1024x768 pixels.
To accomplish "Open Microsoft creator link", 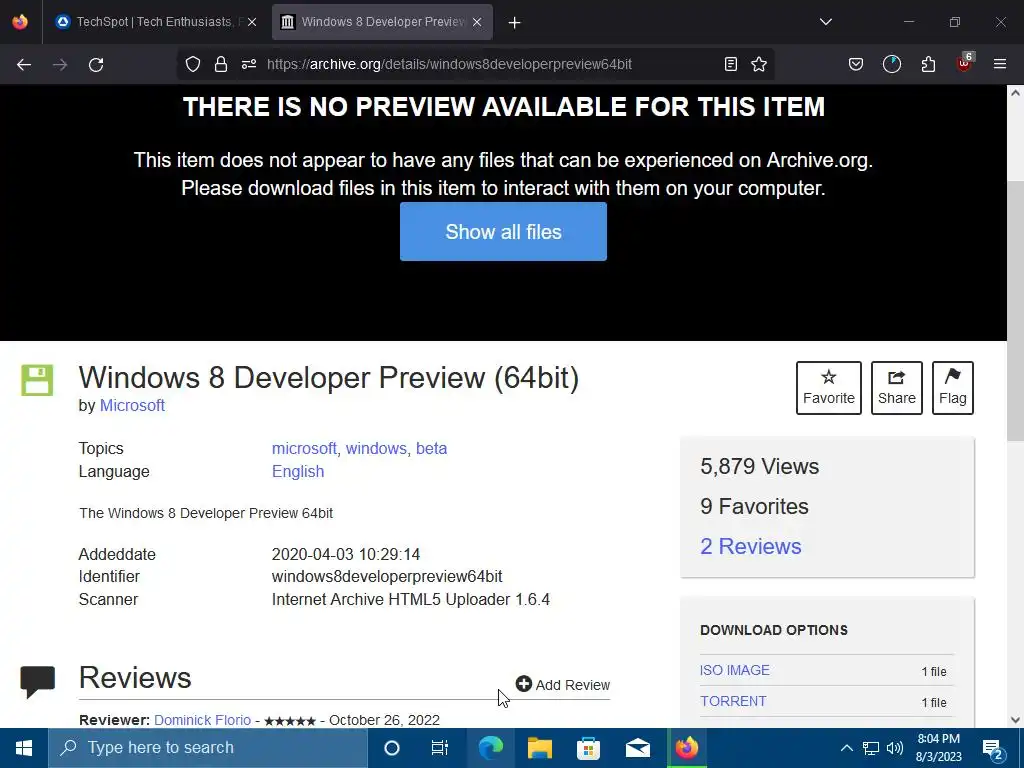I will [132, 406].
